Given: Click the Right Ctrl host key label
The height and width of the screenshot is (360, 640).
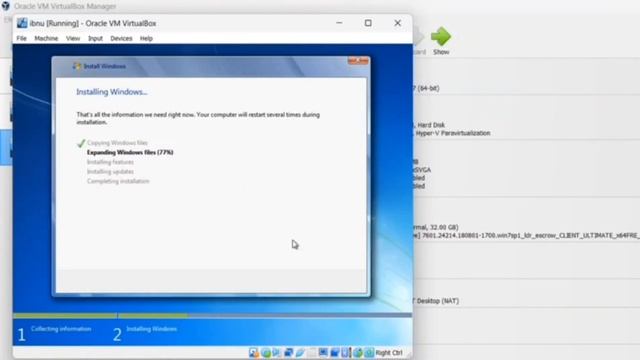Looking at the screenshot, I should tap(389, 353).
